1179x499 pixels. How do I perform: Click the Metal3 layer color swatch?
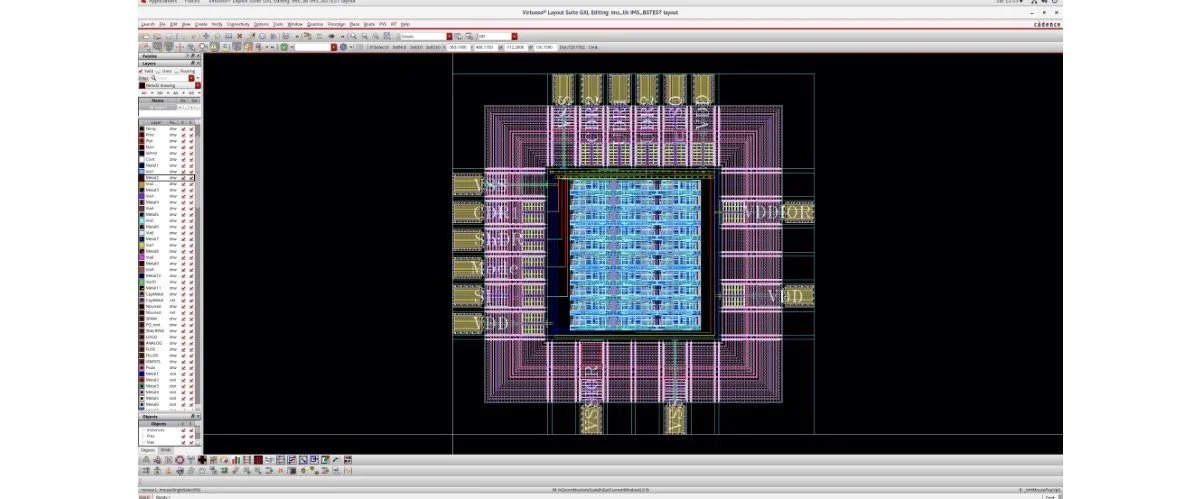pos(141,190)
